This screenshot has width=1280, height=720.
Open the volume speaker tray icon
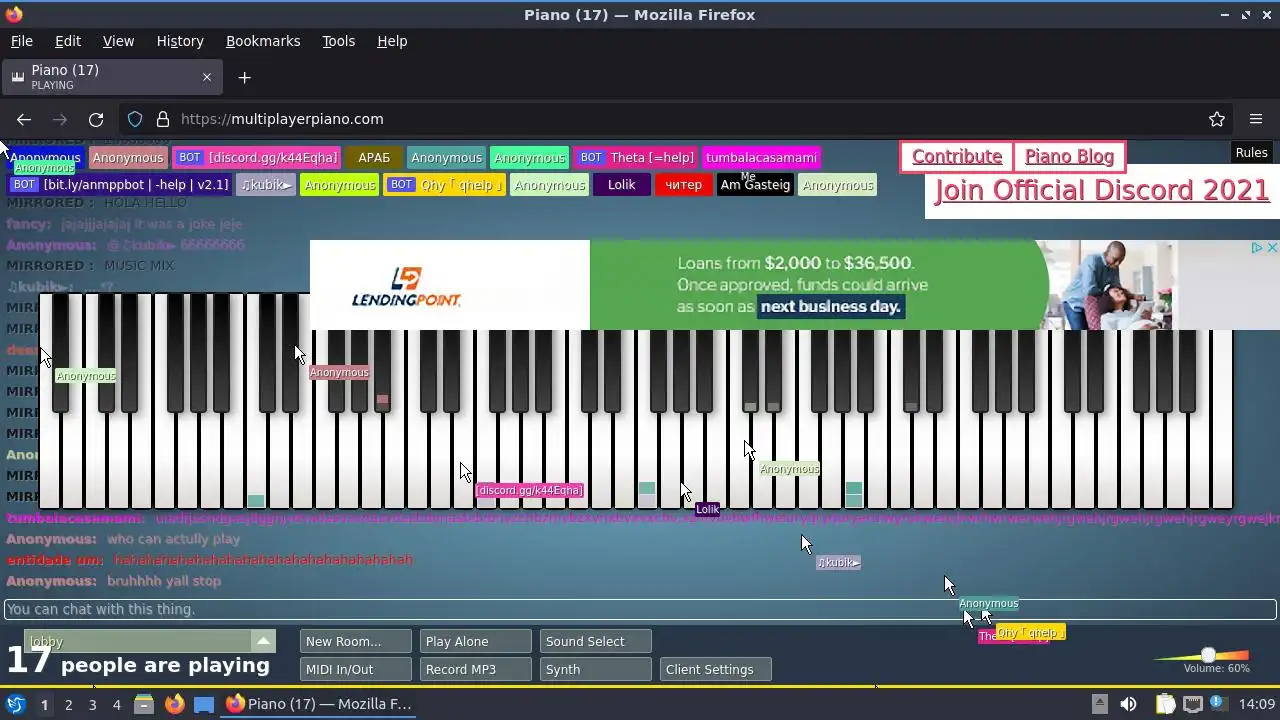point(1128,704)
